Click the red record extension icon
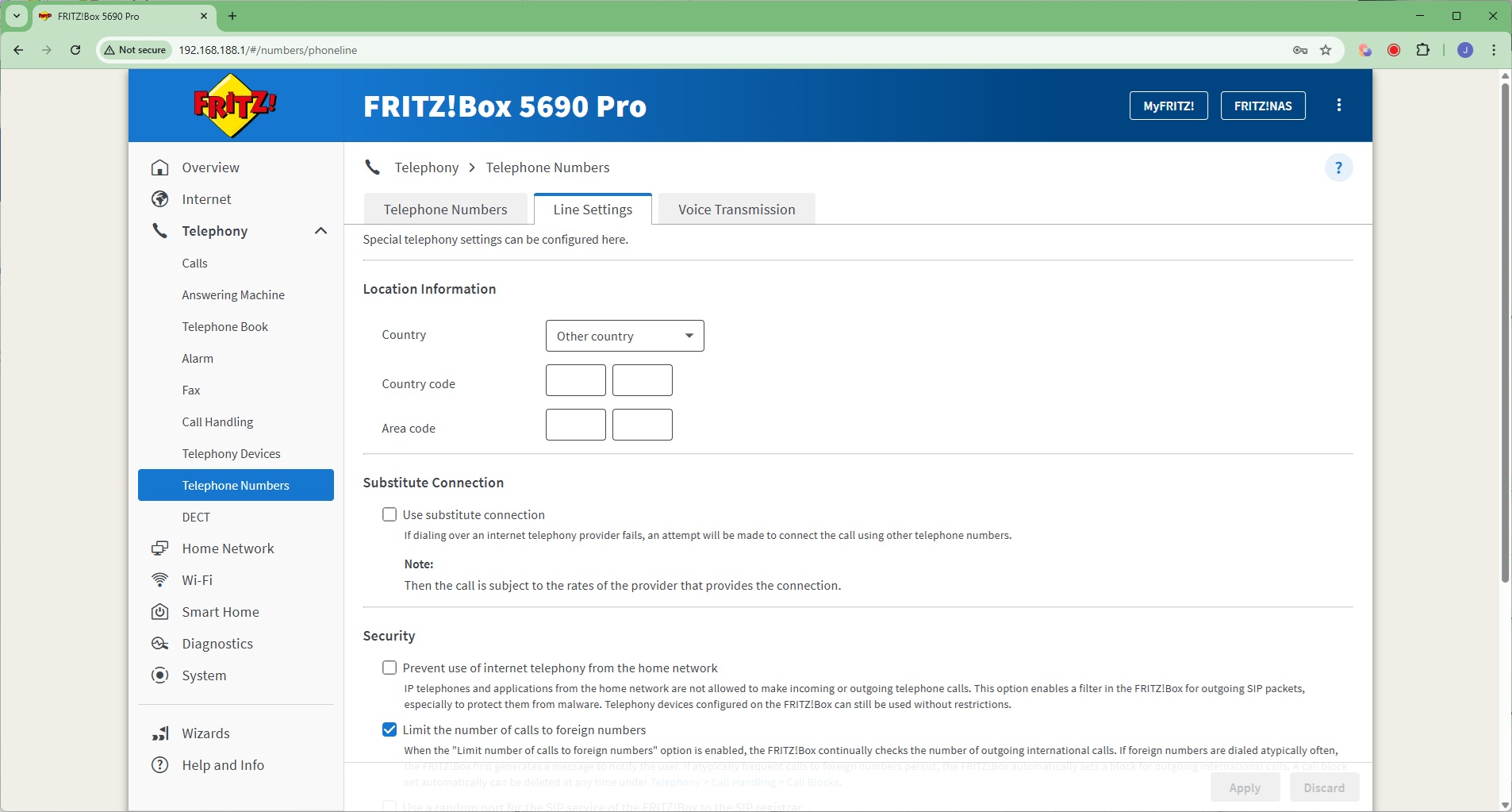The height and width of the screenshot is (812, 1512). tap(1394, 50)
